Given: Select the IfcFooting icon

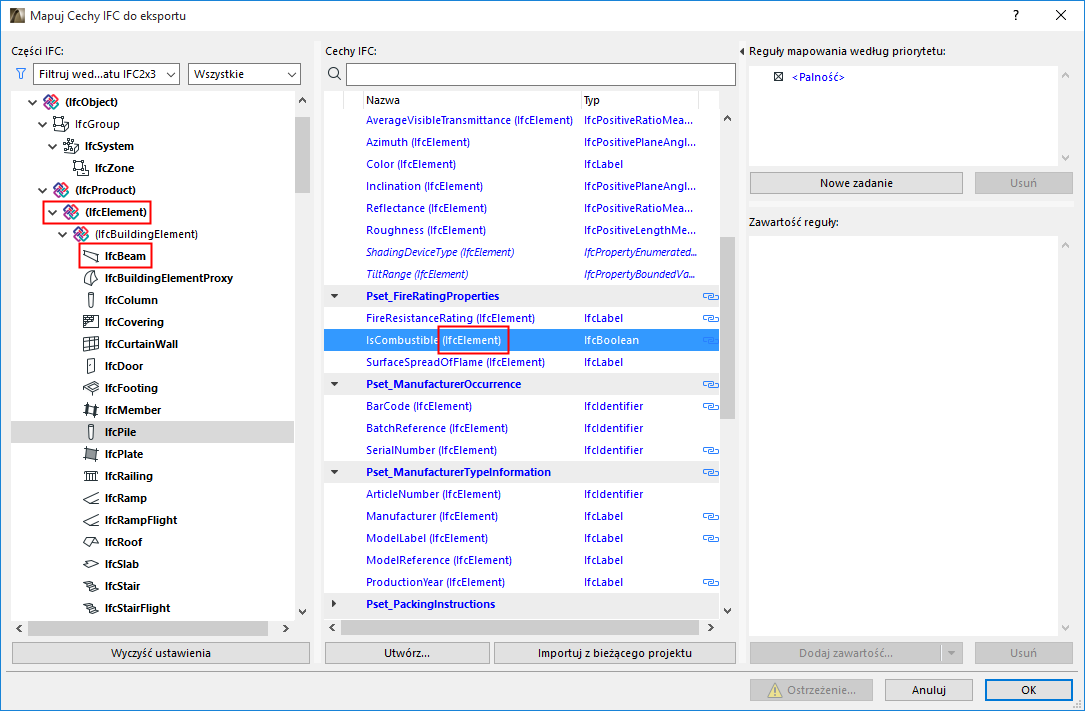Looking at the screenshot, I should (91, 388).
